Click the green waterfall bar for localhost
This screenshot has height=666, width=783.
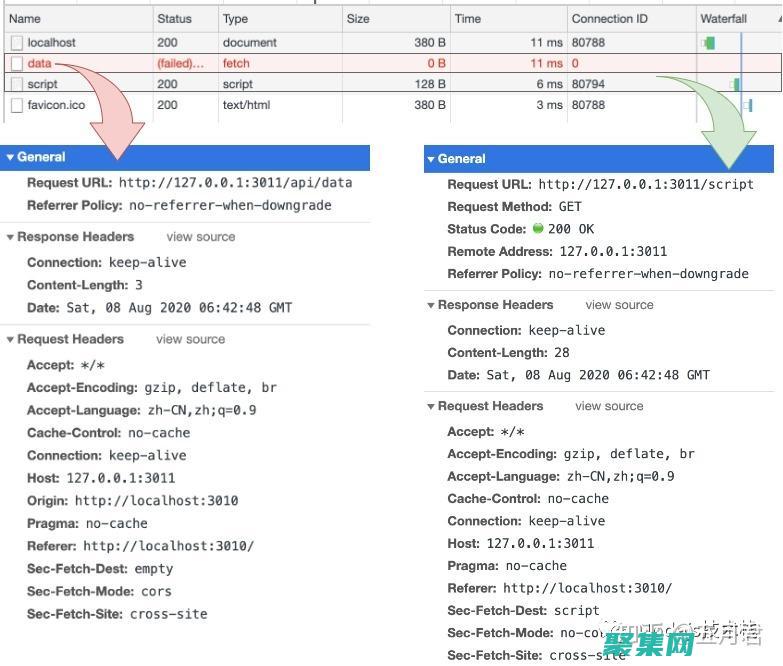coord(709,43)
